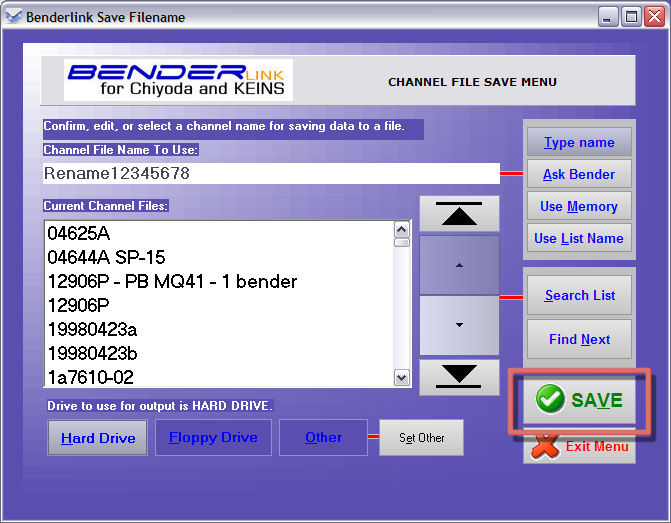Click the file list scrollbar up arrow
Screen dimensions: 671x523
point(402,229)
